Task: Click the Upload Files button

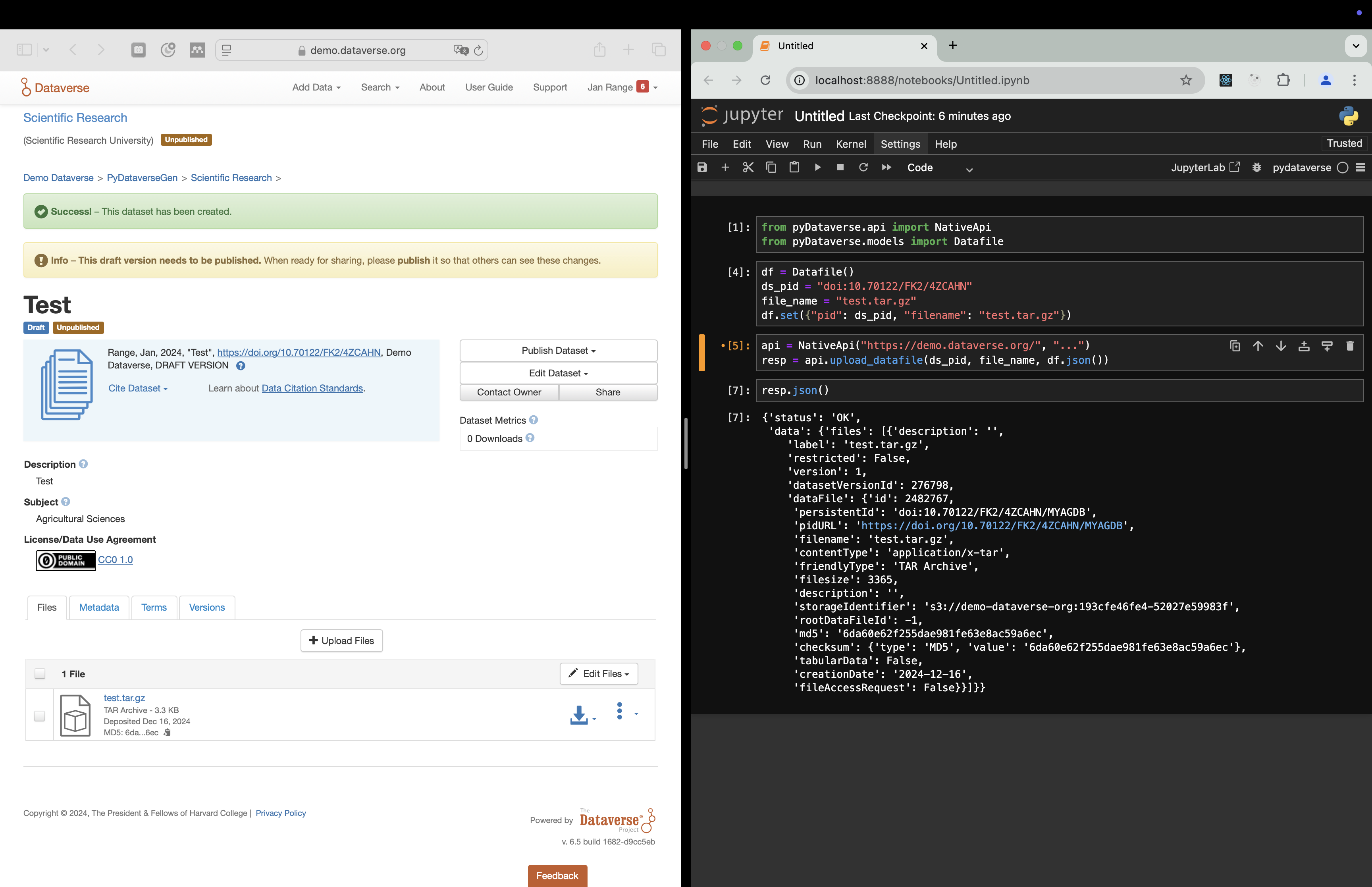Action: (x=341, y=640)
